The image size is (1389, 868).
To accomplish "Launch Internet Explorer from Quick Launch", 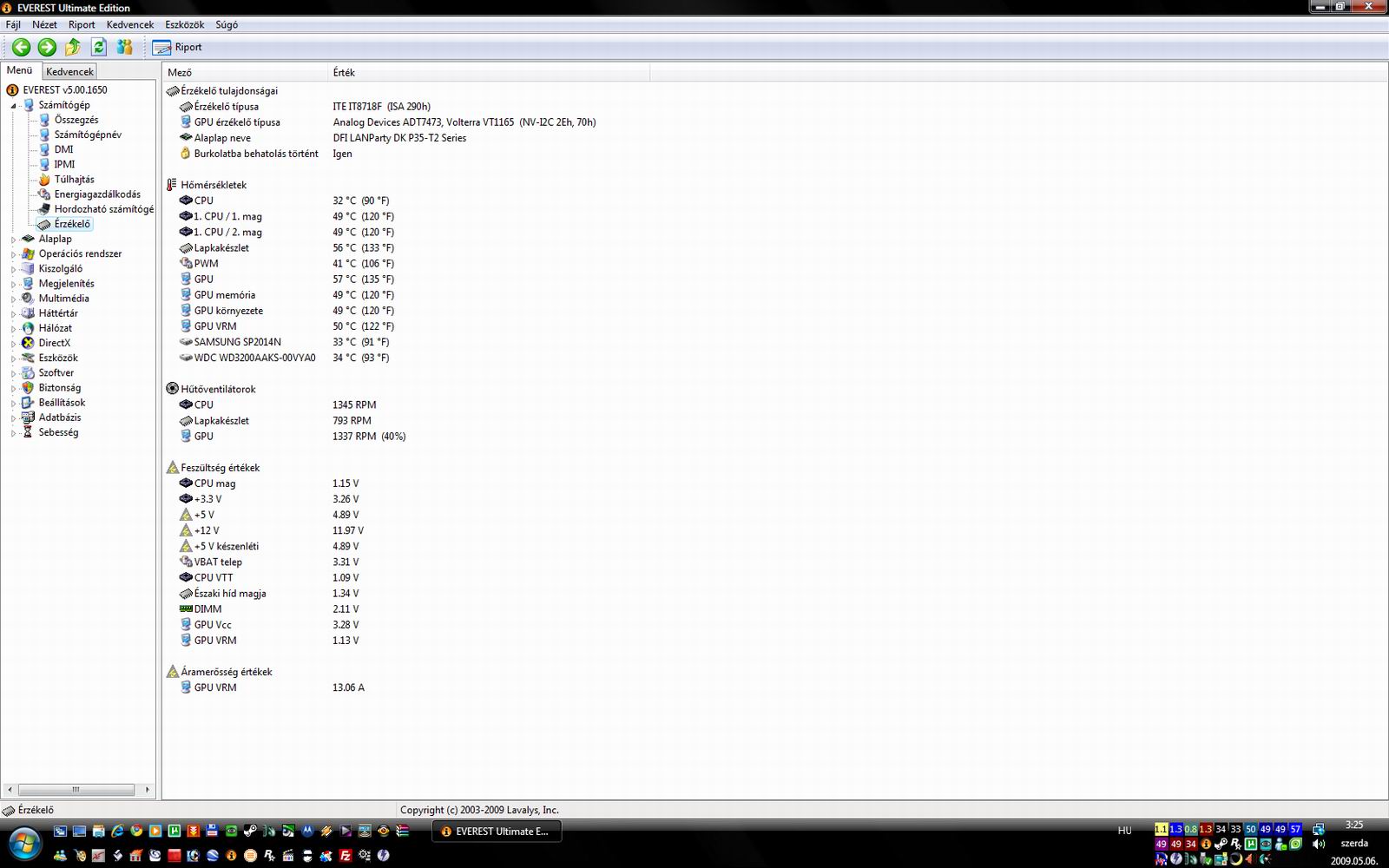I will [x=117, y=832].
